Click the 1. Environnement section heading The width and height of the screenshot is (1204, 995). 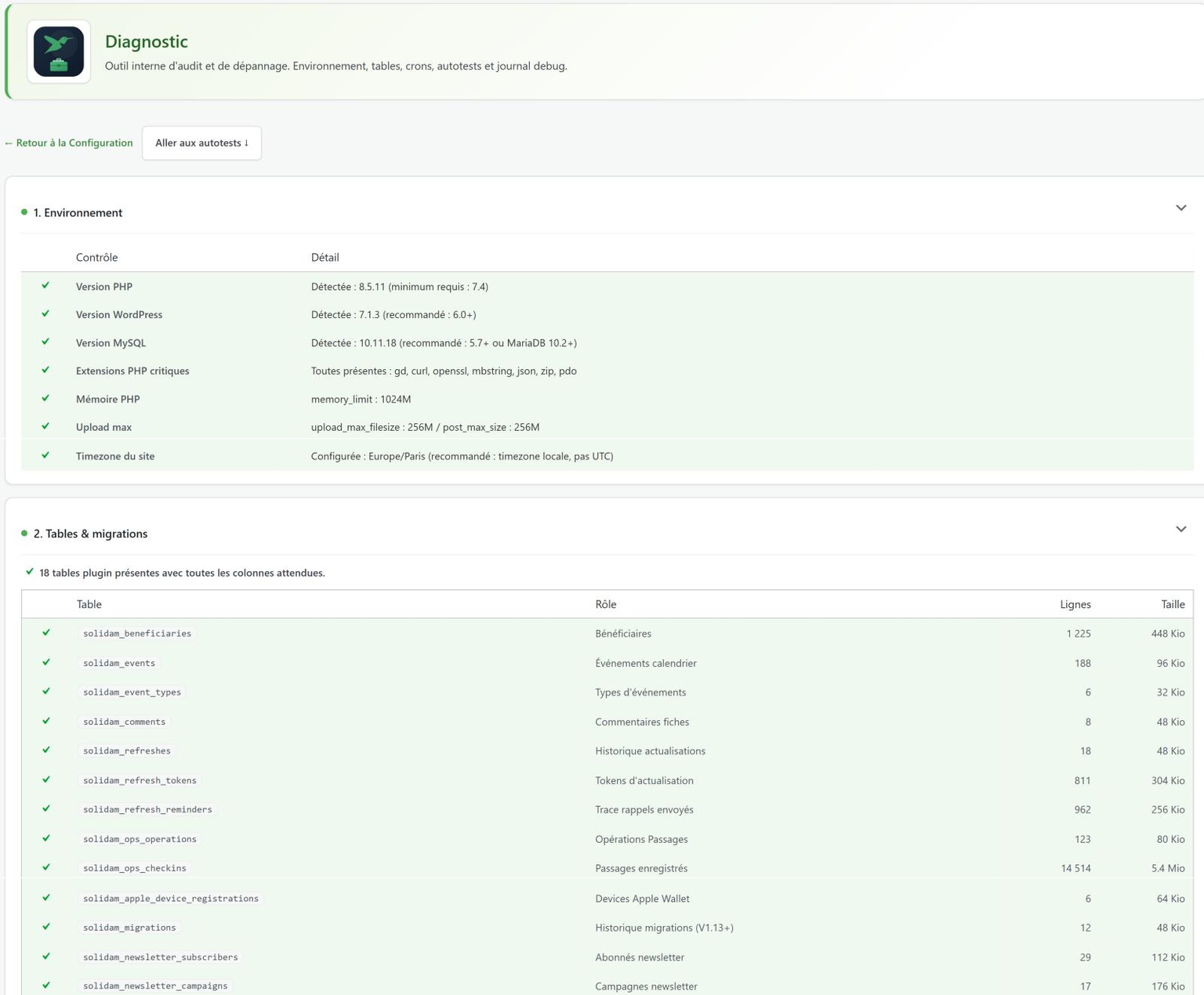click(x=78, y=212)
